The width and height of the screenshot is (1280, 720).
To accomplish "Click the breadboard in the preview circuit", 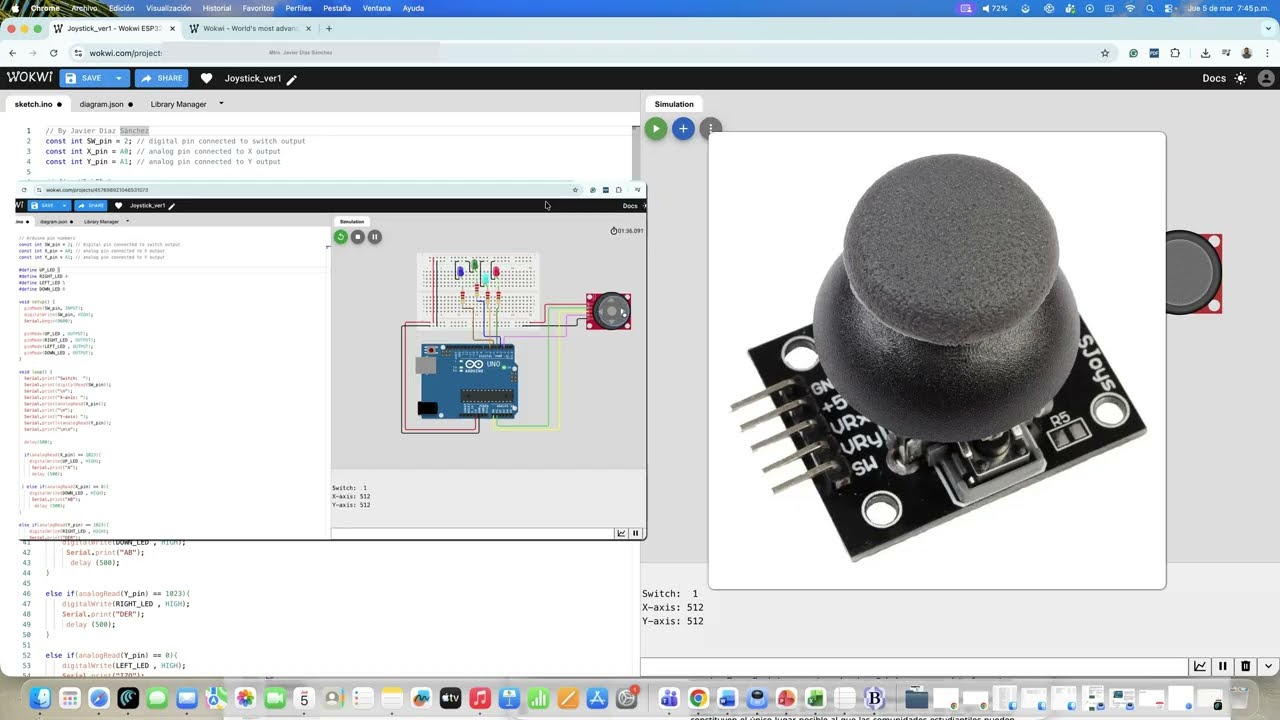I will pos(478,290).
